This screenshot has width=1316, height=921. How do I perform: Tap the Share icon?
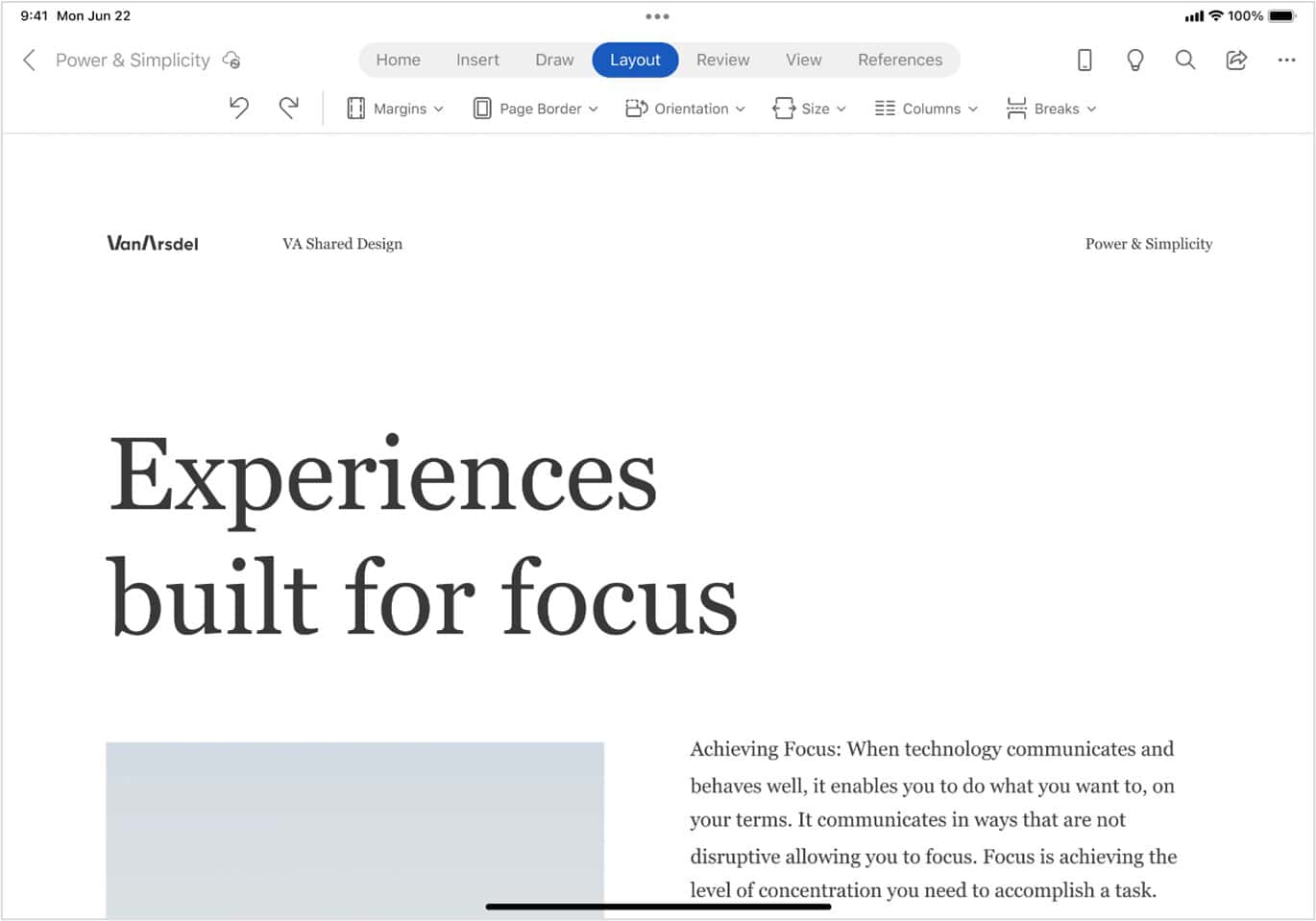pyautogui.click(x=1236, y=61)
